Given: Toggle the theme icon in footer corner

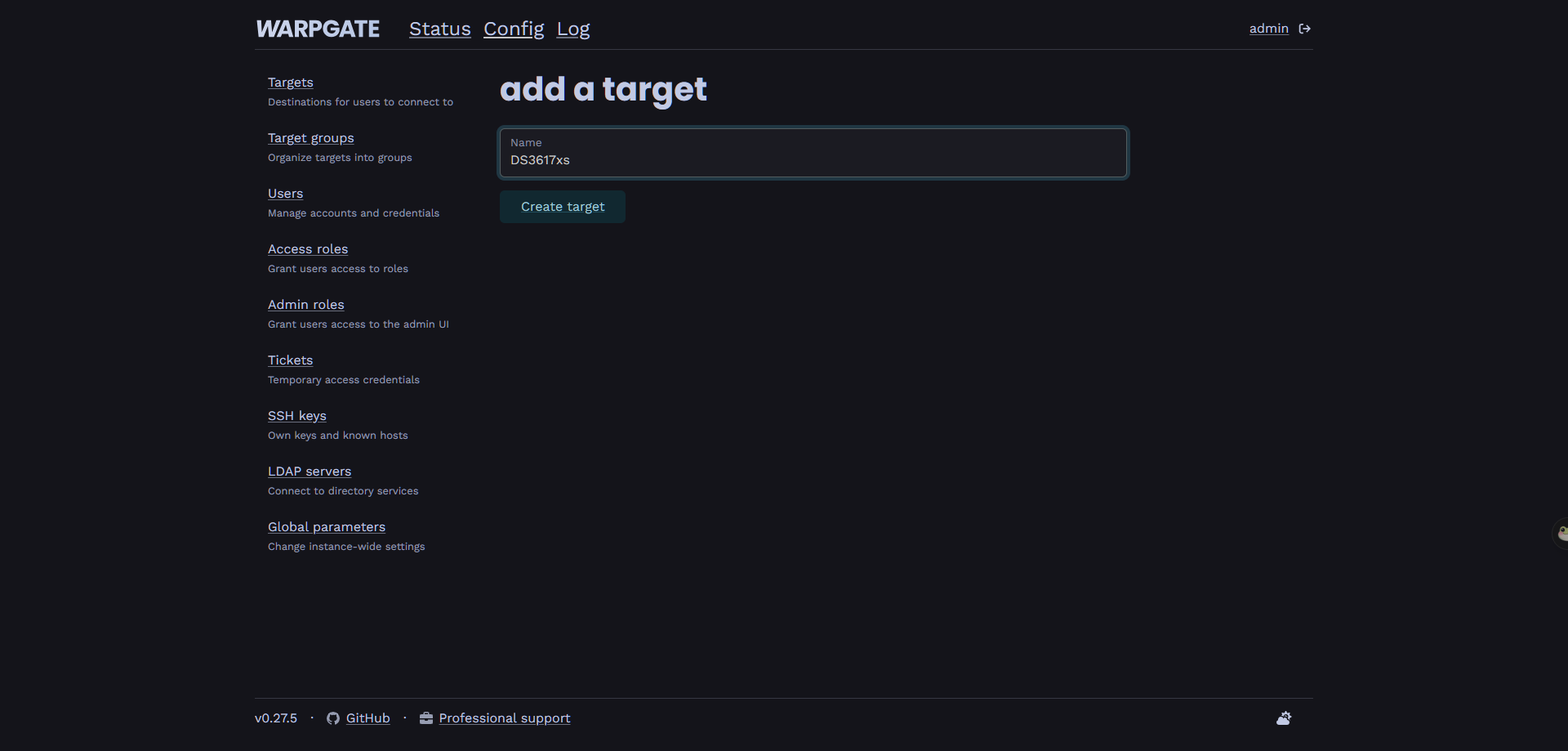Looking at the screenshot, I should (1284, 718).
